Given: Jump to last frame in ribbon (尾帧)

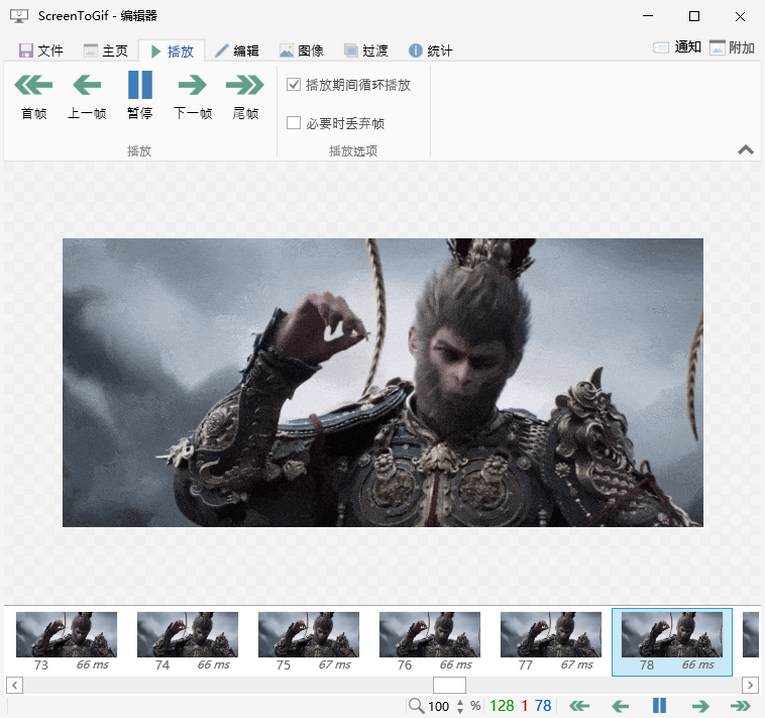Looking at the screenshot, I should coord(245,96).
